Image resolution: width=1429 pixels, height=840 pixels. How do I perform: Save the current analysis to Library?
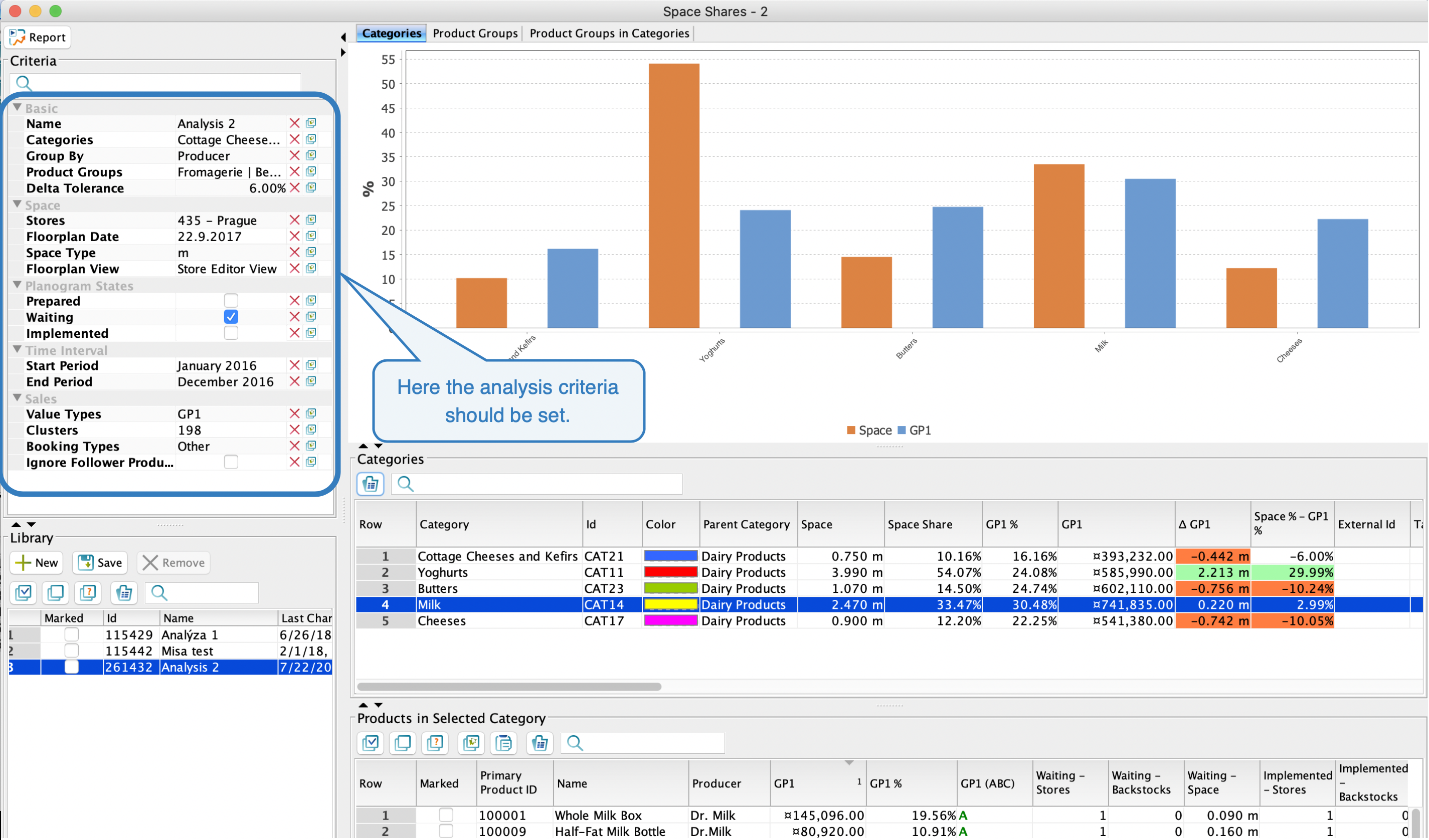point(100,563)
